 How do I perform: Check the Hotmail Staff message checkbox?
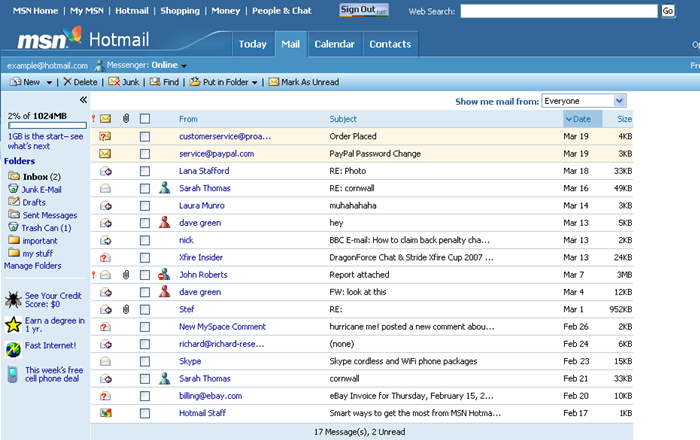pos(145,413)
